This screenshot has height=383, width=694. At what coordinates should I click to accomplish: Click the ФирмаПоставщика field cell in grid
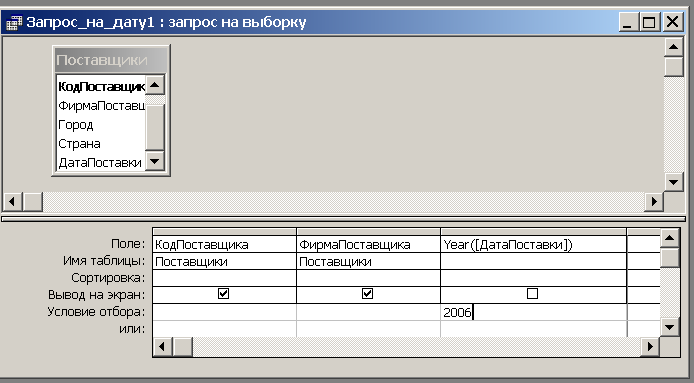tap(368, 244)
